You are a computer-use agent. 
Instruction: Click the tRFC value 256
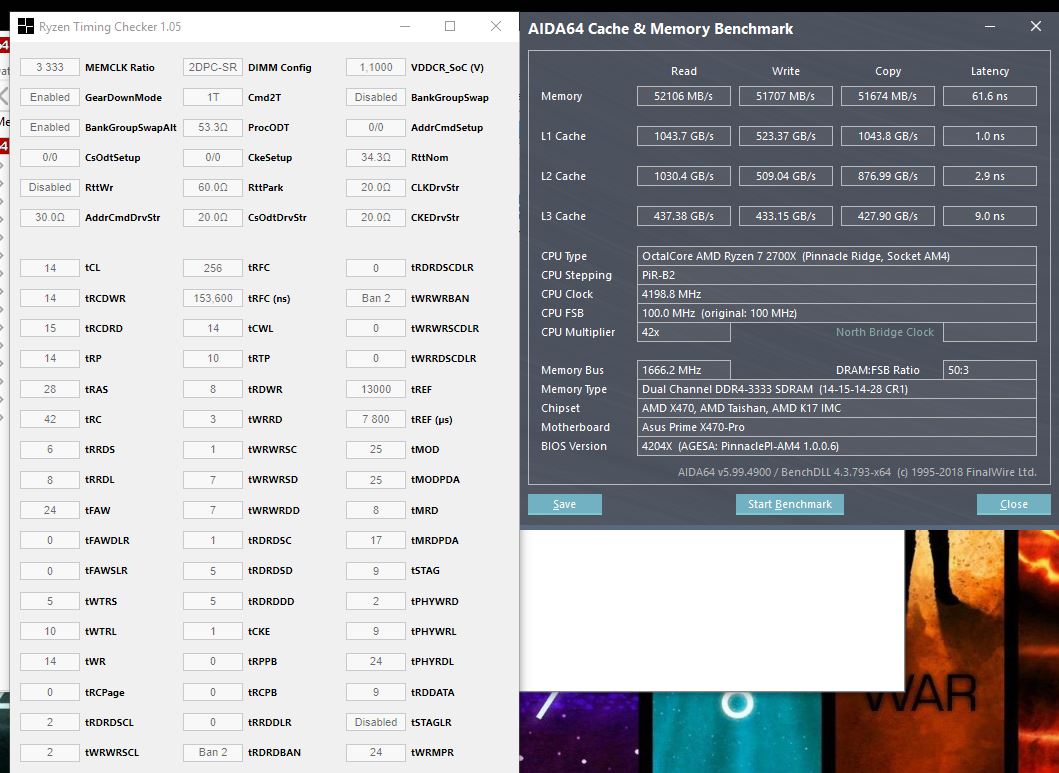coord(213,268)
